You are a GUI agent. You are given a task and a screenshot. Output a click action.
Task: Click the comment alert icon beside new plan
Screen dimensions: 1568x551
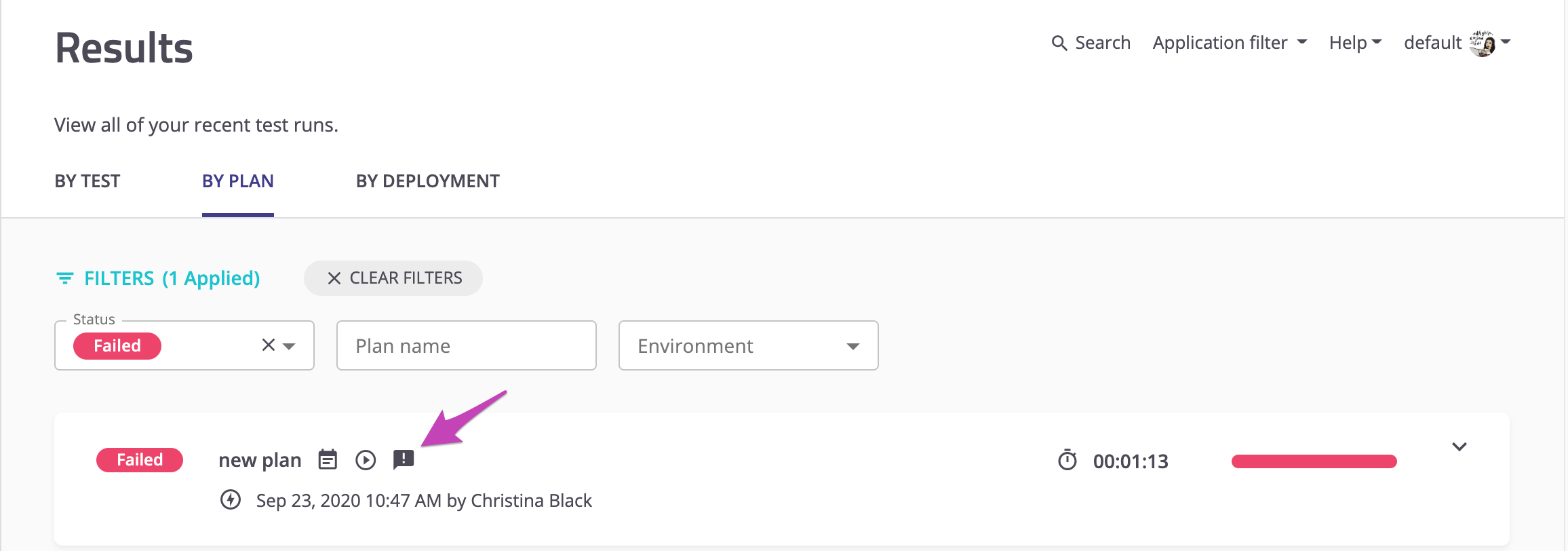[x=404, y=459]
